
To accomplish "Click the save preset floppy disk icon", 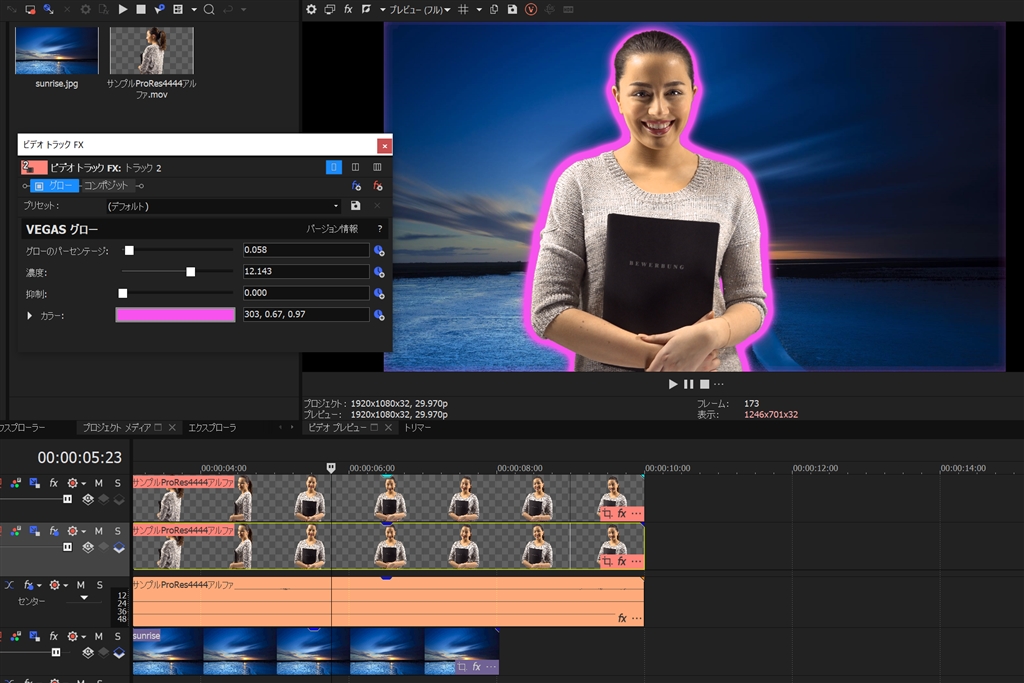I will coord(355,206).
